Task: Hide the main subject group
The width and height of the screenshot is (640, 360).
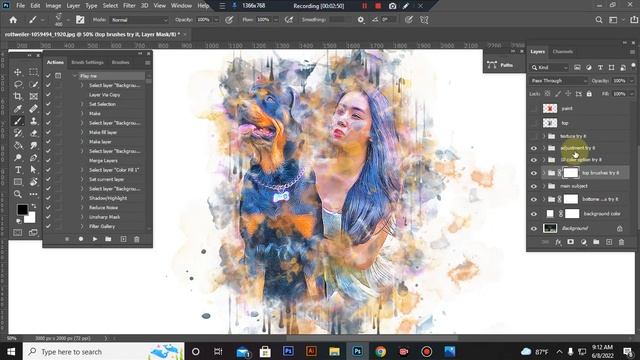Action: (x=534, y=186)
